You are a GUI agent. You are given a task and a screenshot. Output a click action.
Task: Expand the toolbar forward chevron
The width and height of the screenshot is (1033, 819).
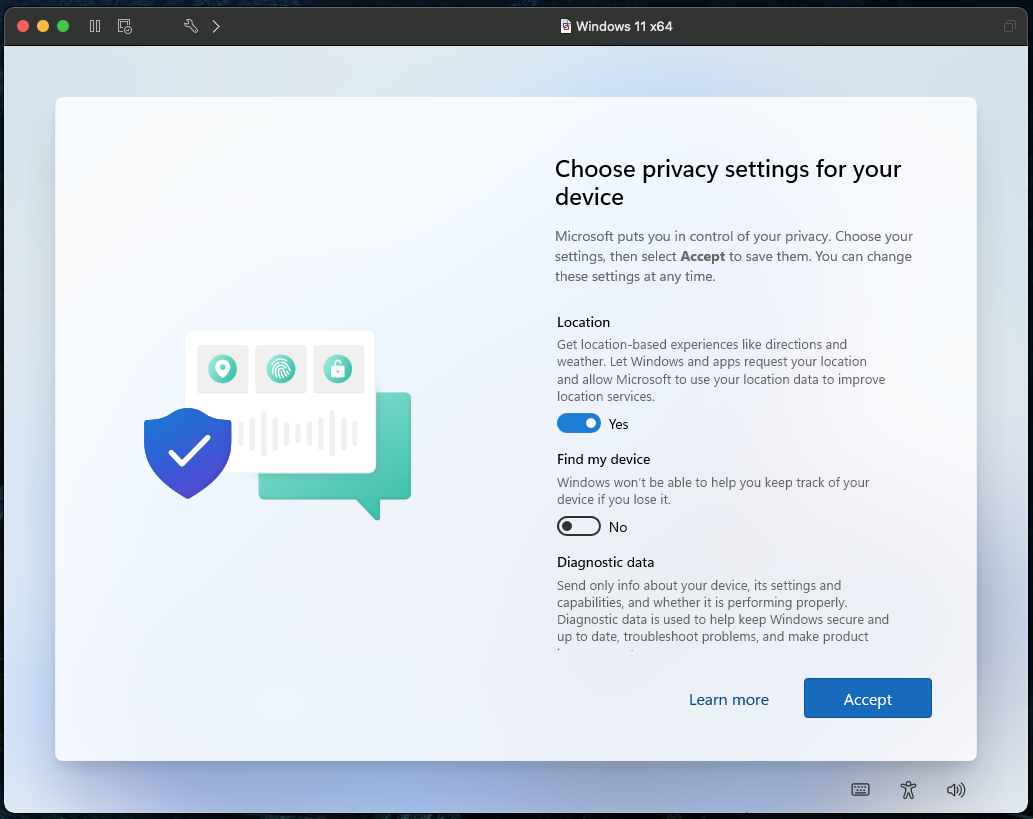[x=216, y=26]
